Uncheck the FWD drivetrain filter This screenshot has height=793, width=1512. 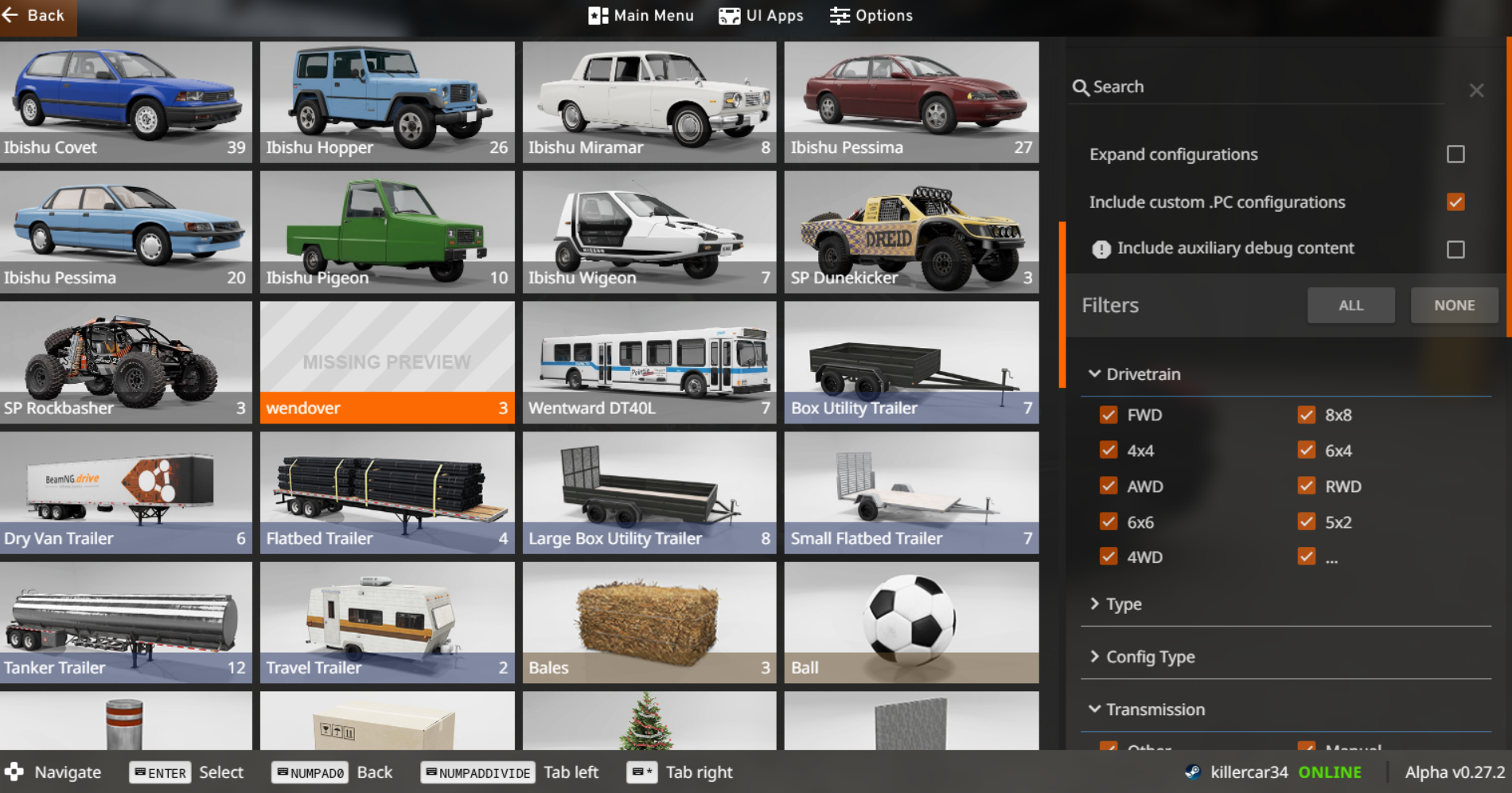coord(1108,415)
